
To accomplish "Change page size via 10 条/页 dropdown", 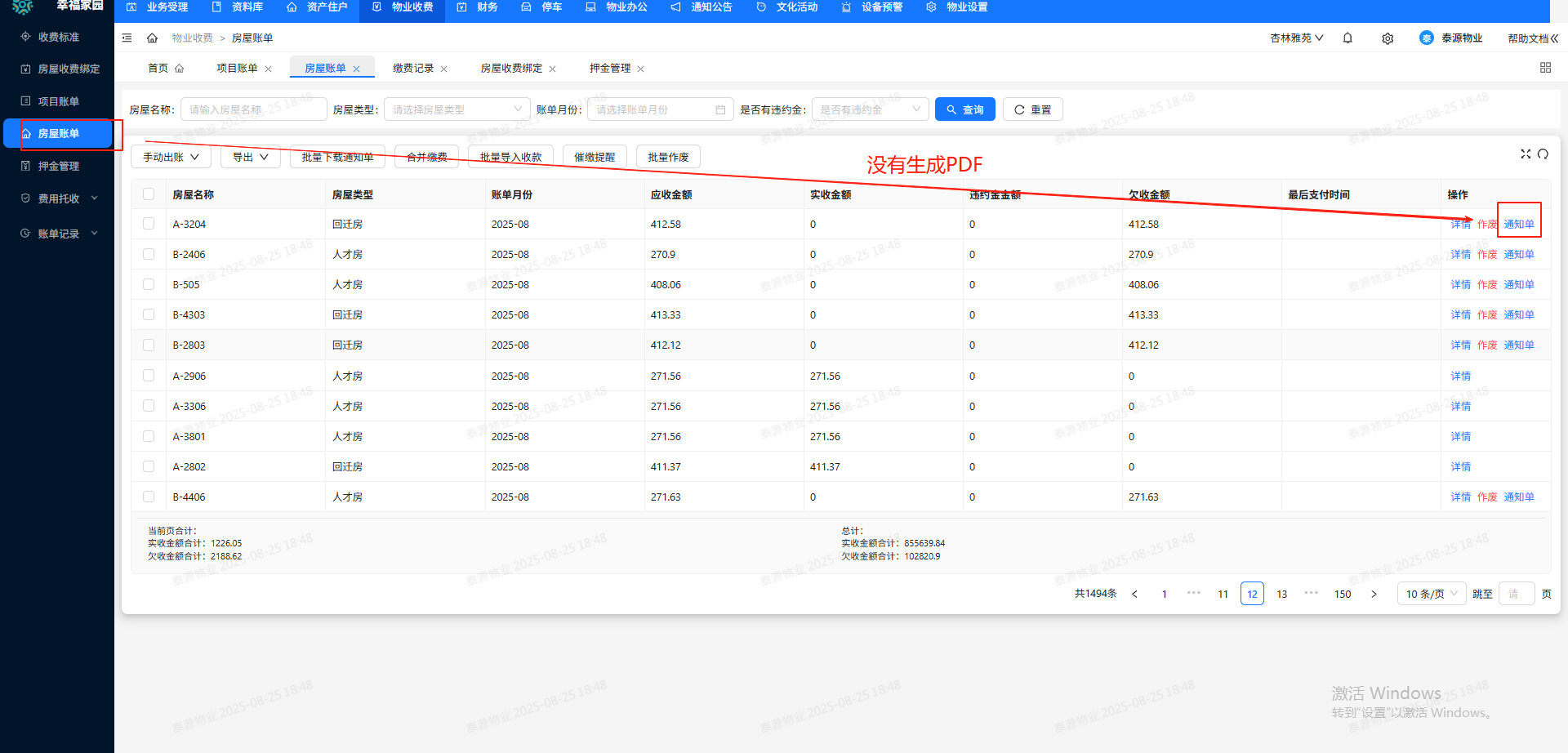I will [1431, 595].
